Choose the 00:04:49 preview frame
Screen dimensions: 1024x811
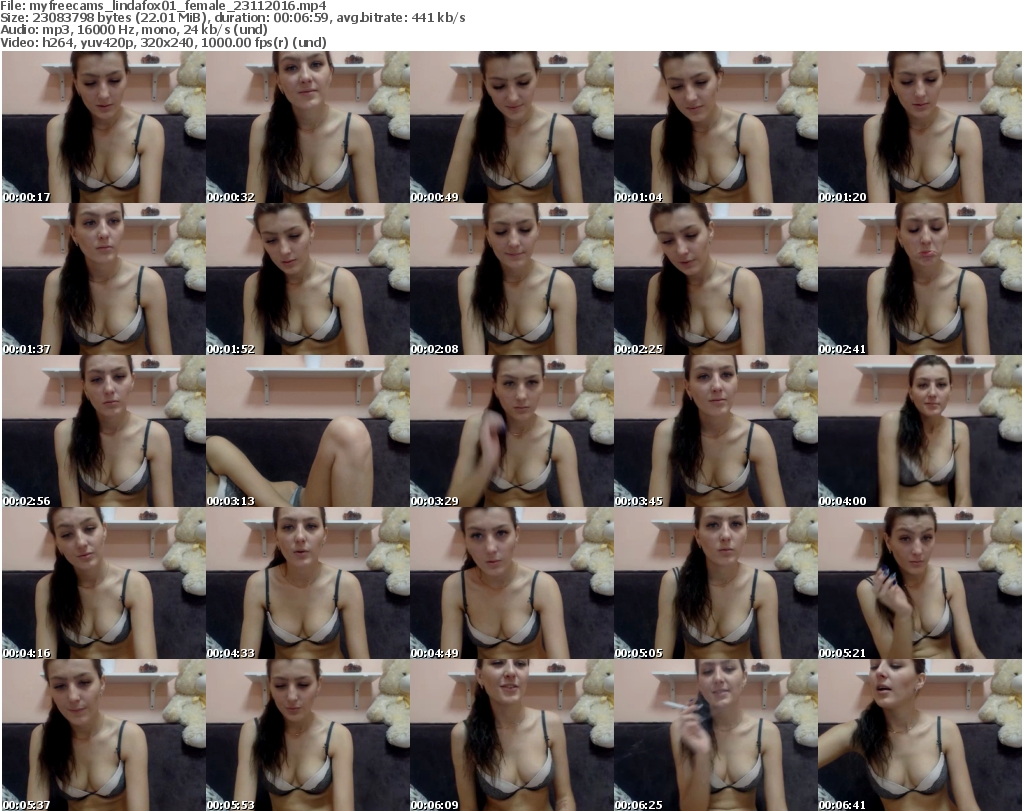pos(512,583)
